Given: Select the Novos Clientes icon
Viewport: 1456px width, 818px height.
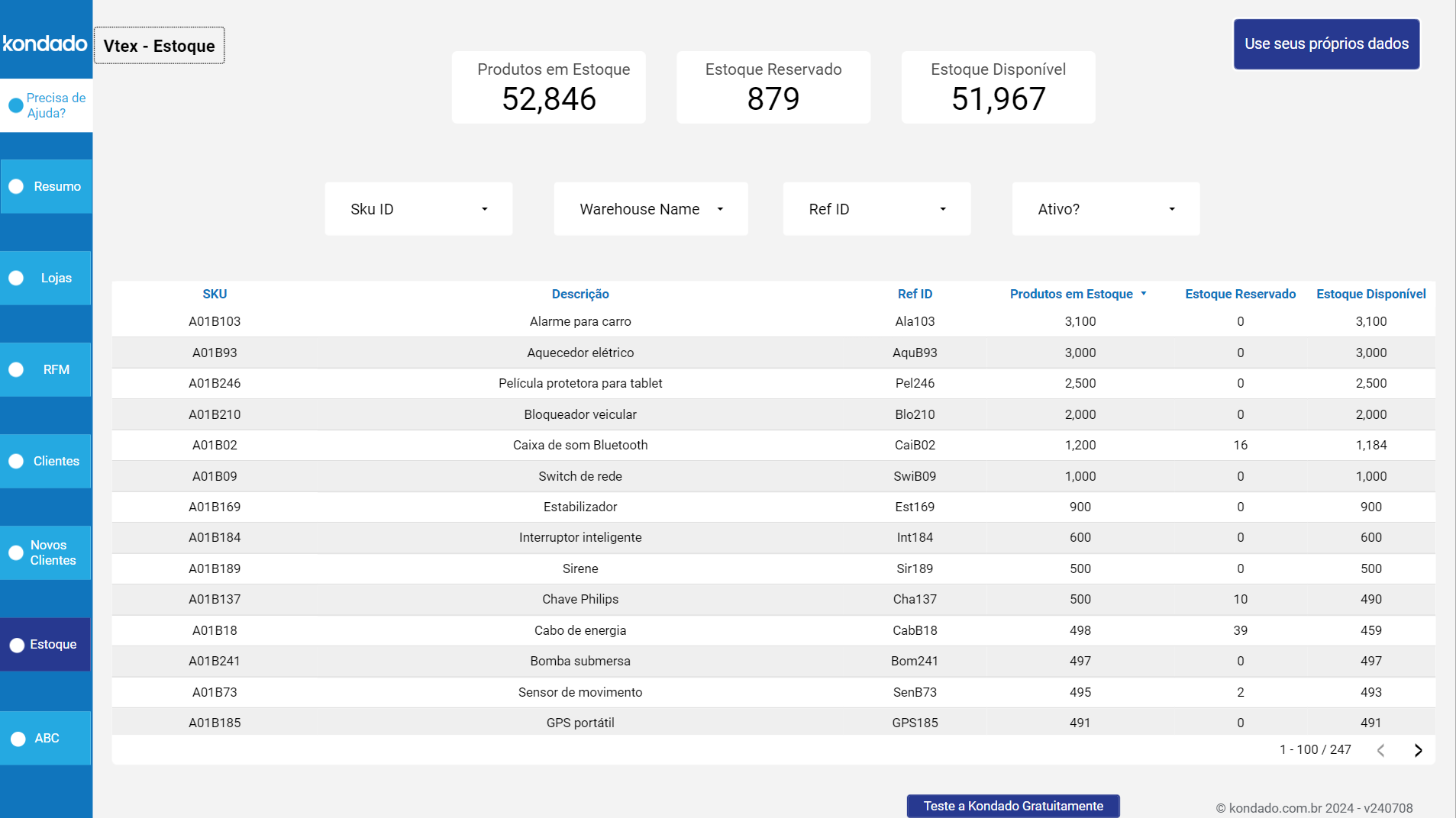Looking at the screenshot, I should click(x=15, y=552).
